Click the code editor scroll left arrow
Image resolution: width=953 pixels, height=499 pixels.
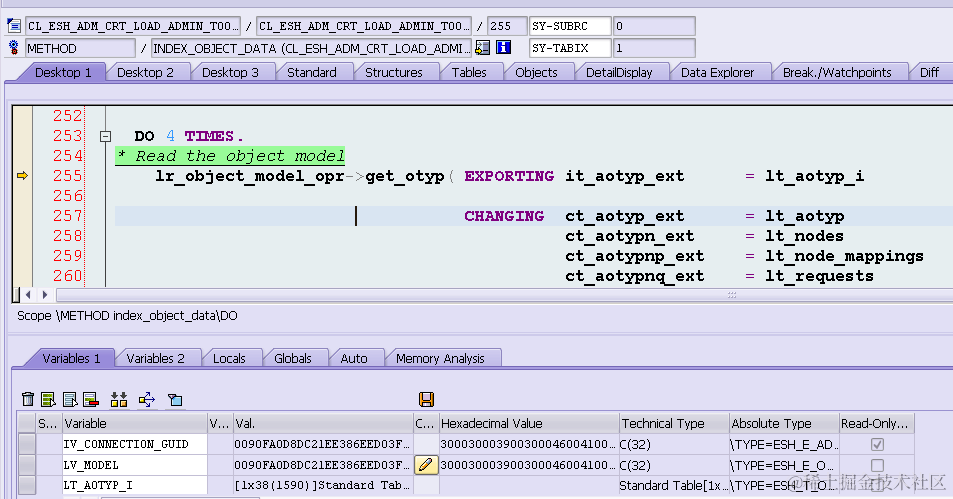[28, 295]
